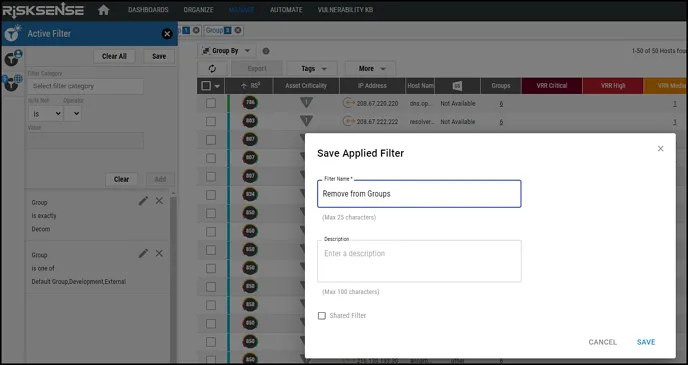Click the OS icon column header
Image resolution: width=688 pixels, height=365 pixels.
457,86
